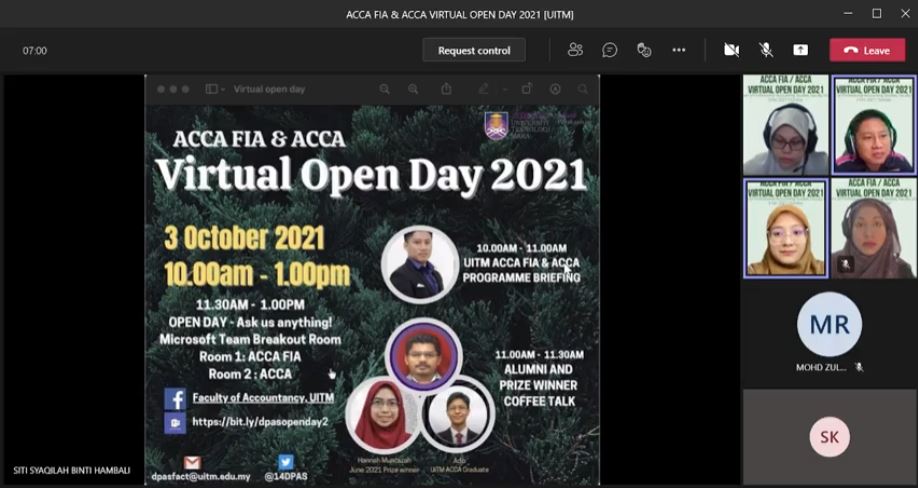Open the meeting chat icon

pyautogui.click(x=609, y=50)
